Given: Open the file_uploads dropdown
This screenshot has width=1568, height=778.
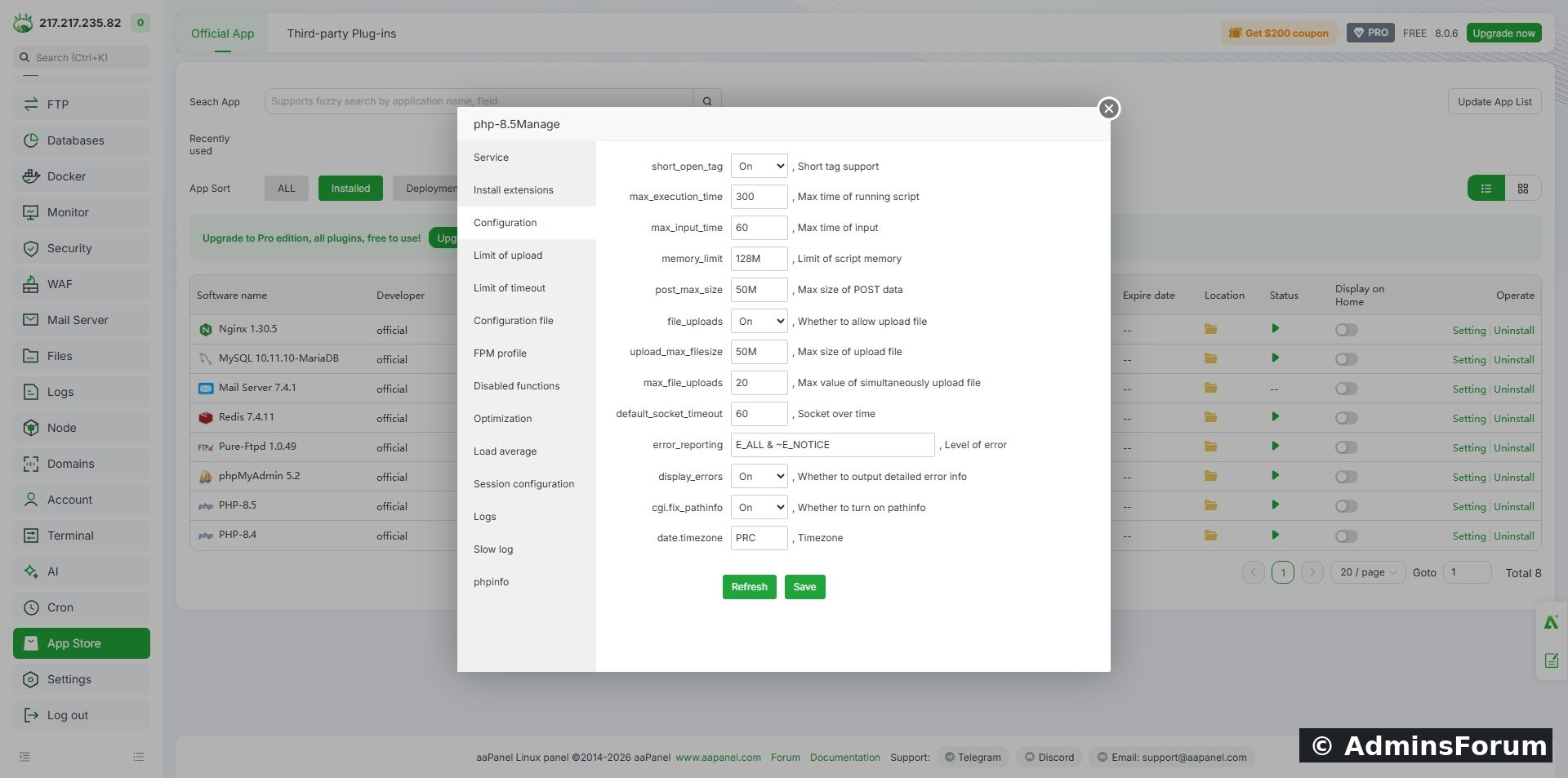Looking at the screenshot, I should click(759, 321).
